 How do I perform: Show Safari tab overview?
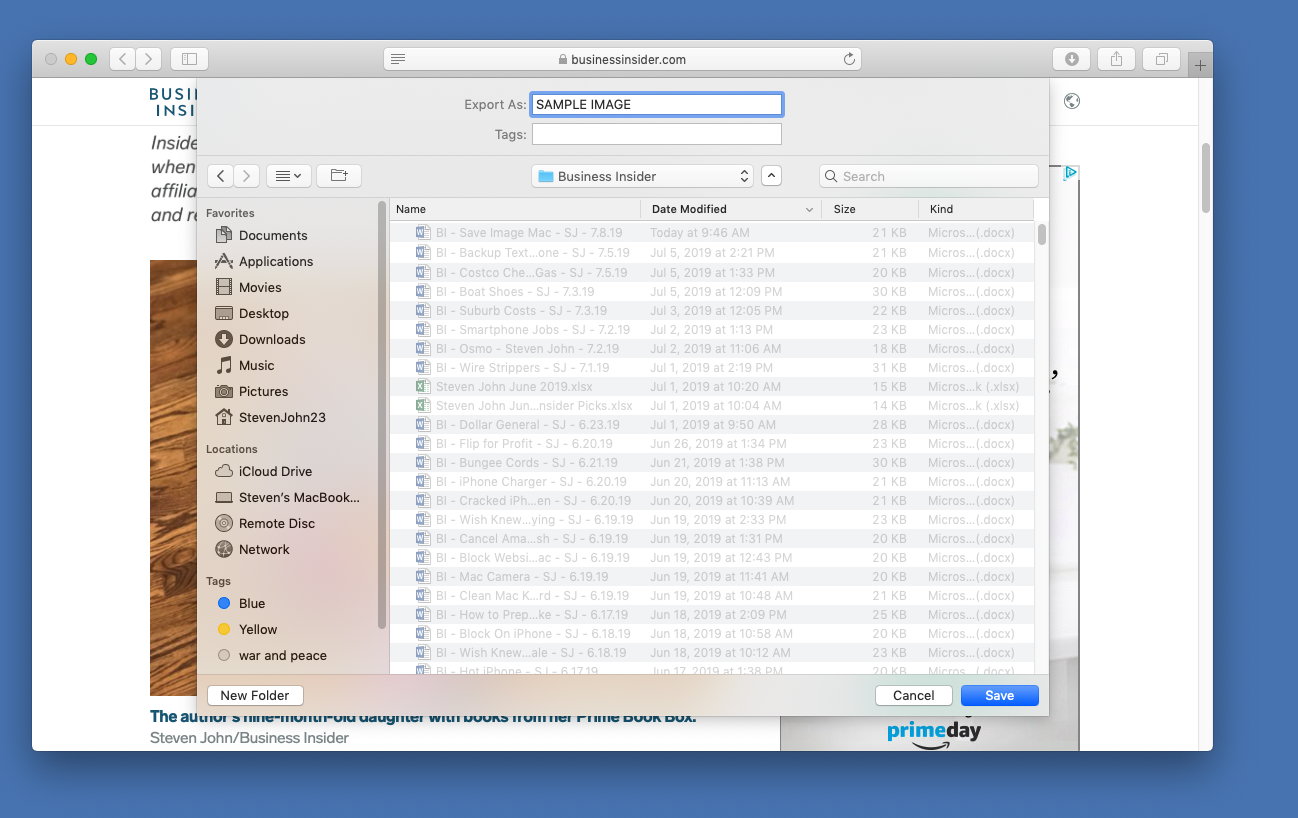pos(1161,59)
